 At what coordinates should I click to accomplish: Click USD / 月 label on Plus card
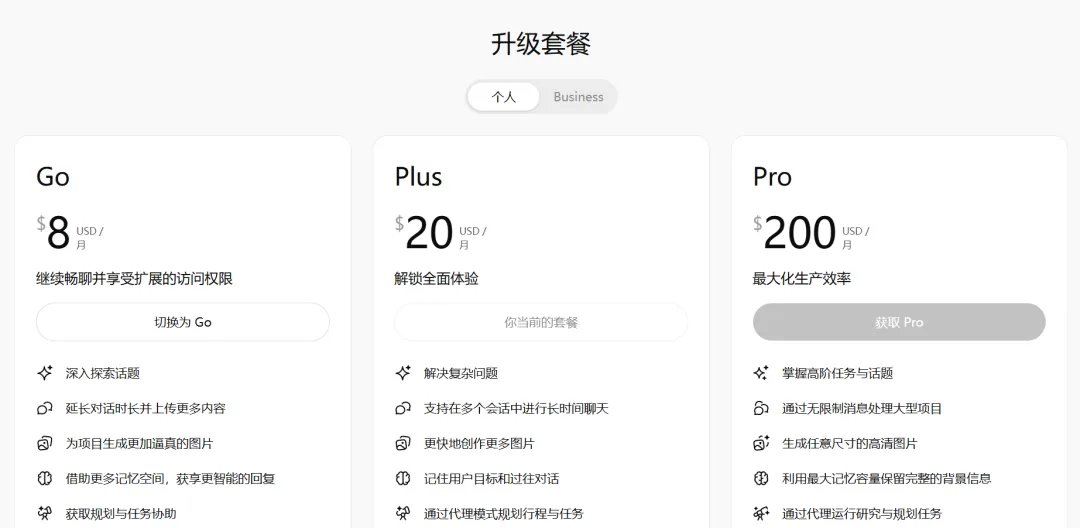pyautogui.click(x=472, y=238)
